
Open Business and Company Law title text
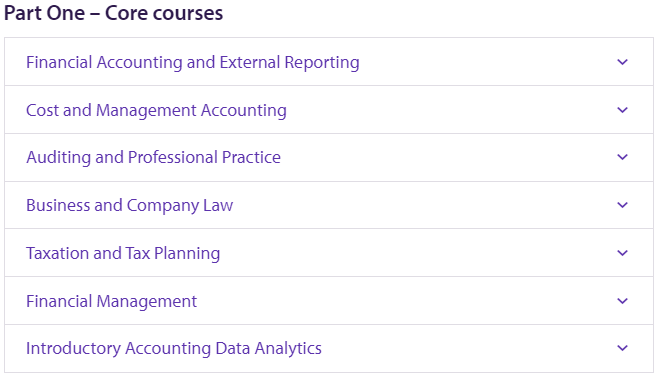click(129, 205)
